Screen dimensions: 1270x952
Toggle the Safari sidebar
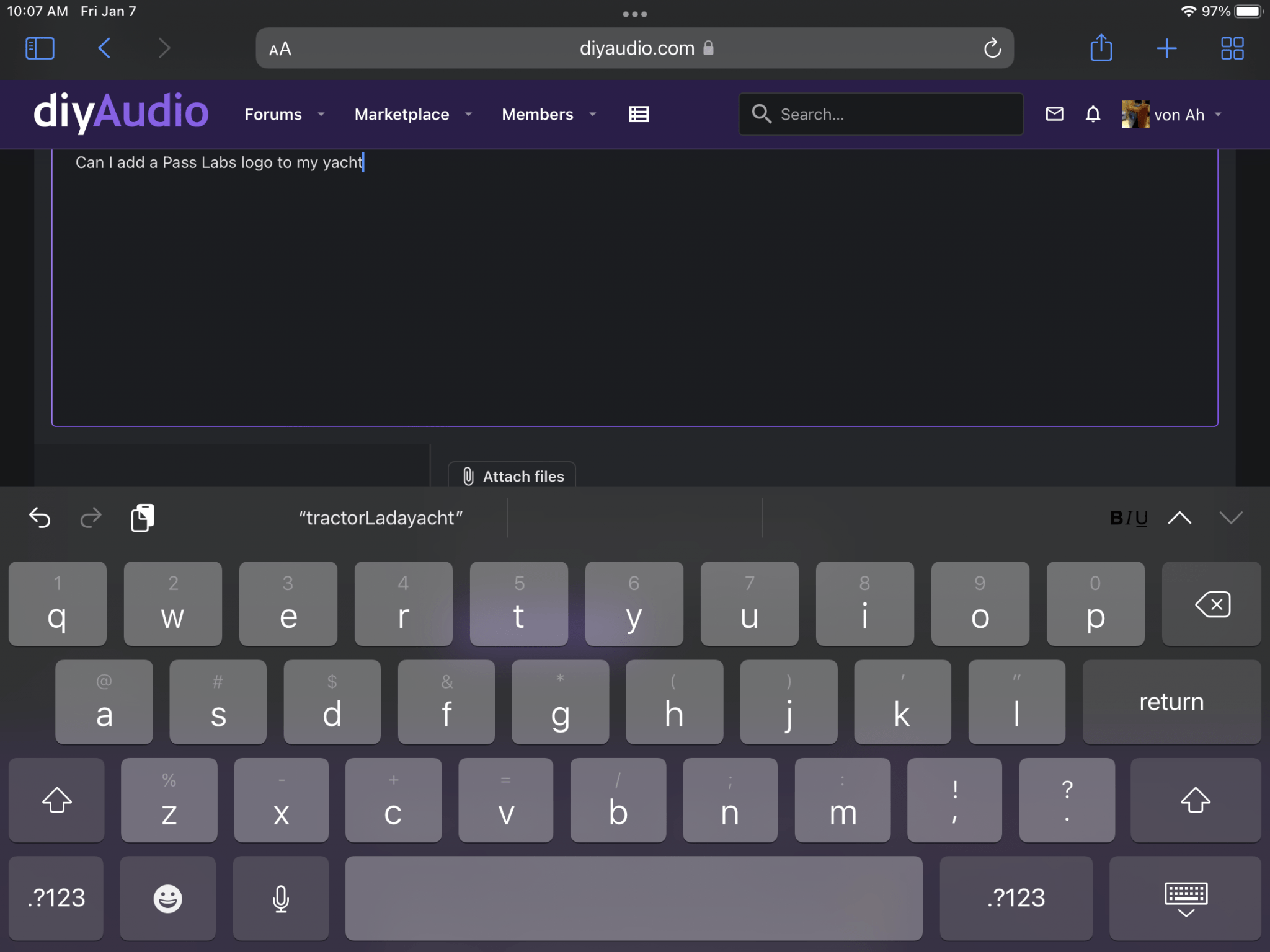coord(40,48)
